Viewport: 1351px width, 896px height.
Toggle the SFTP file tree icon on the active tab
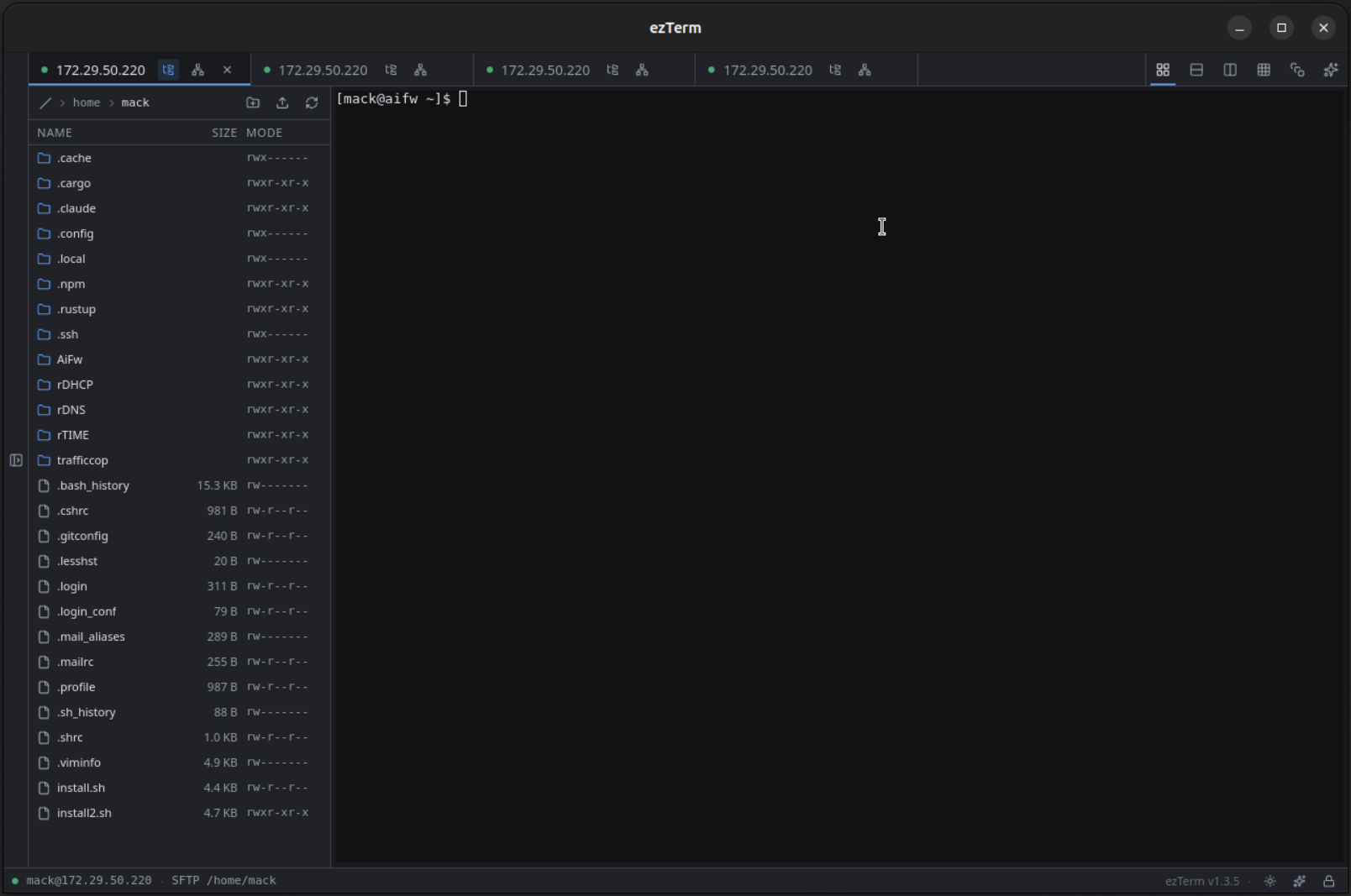tap(169, 70)
